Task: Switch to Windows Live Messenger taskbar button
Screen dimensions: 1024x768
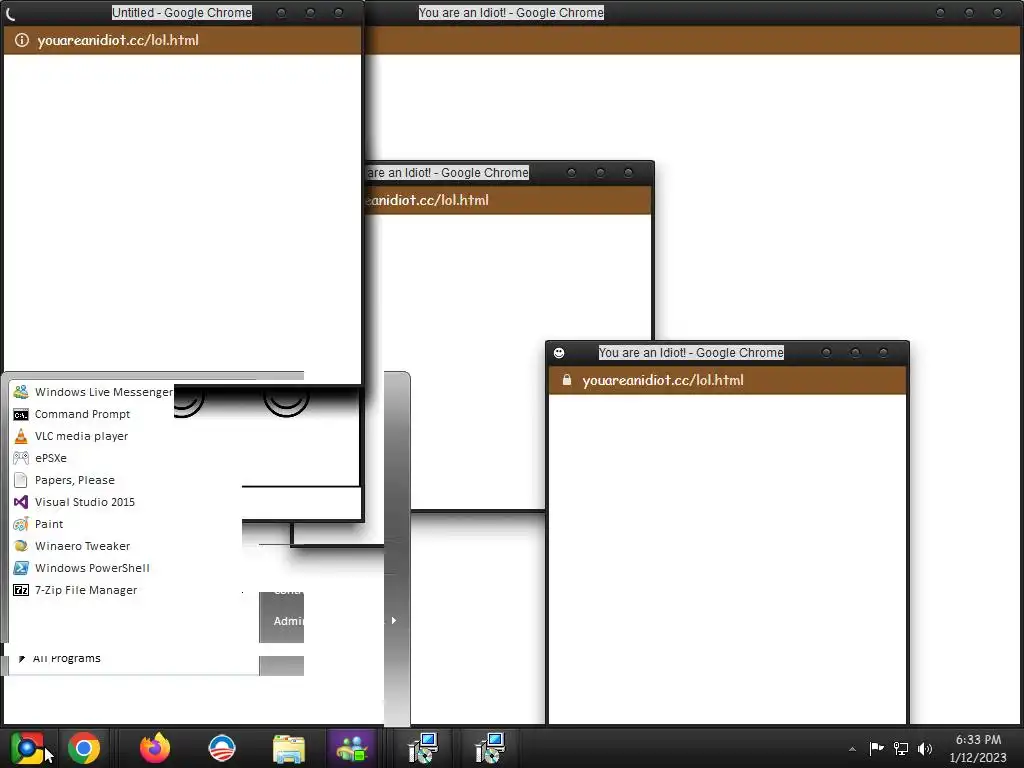Action: (353, 748)
